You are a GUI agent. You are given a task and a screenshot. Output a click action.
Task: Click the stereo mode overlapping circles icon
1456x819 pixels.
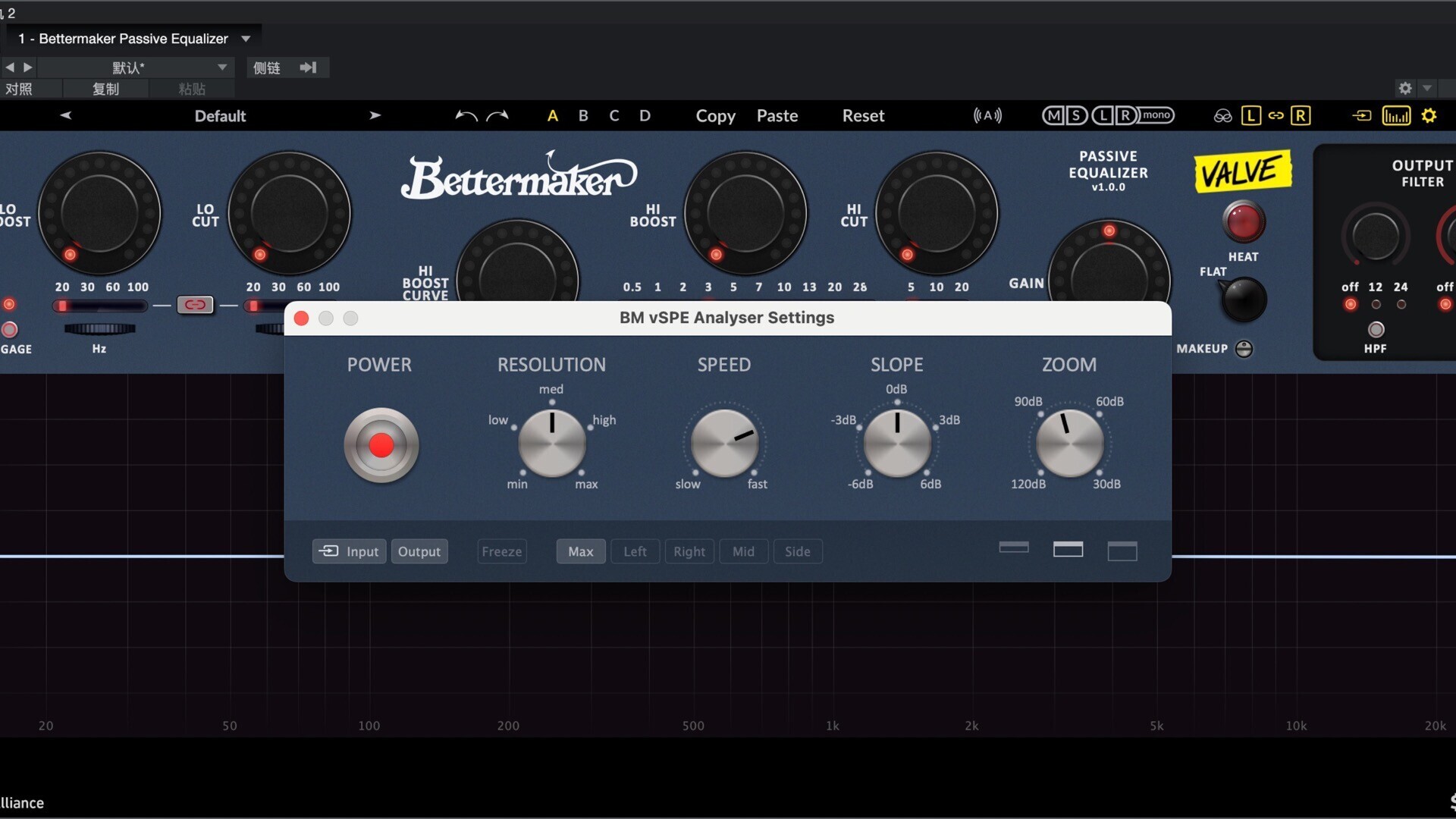[x=1222, y=116]
